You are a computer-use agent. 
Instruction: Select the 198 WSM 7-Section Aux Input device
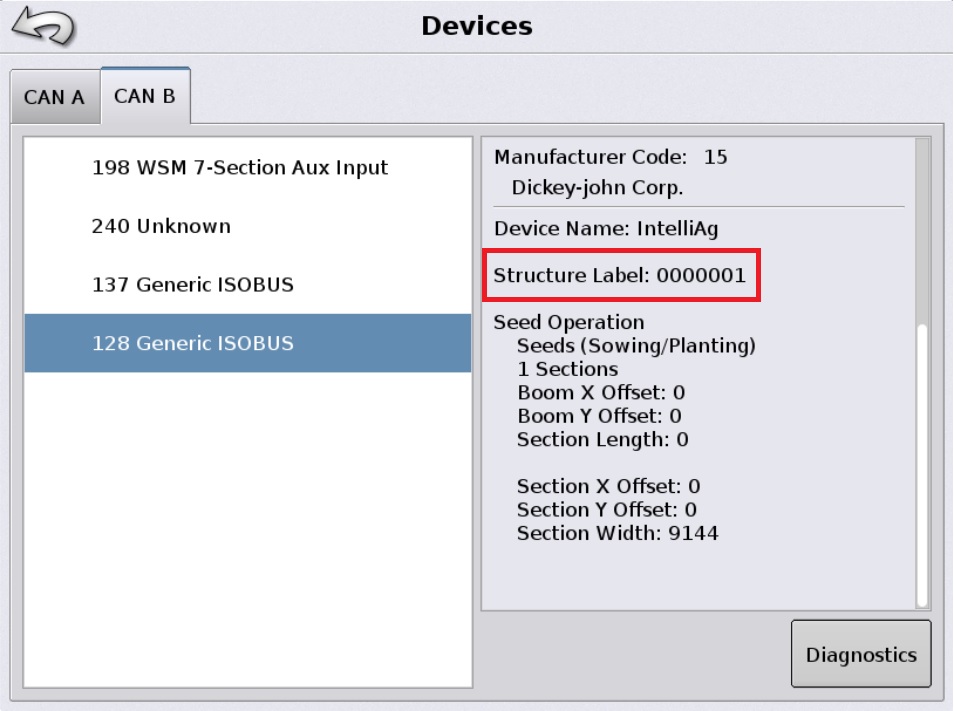[243, 168]
